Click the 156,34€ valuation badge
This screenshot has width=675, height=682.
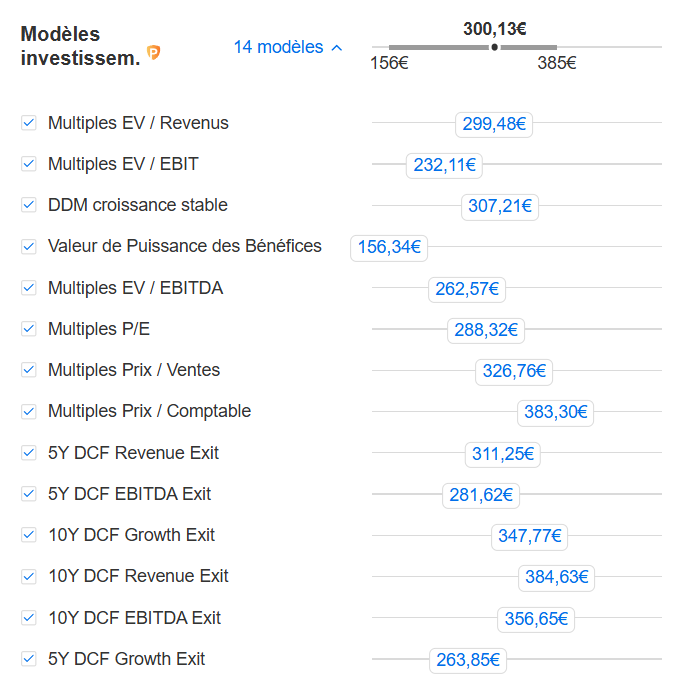coord(389,247)
